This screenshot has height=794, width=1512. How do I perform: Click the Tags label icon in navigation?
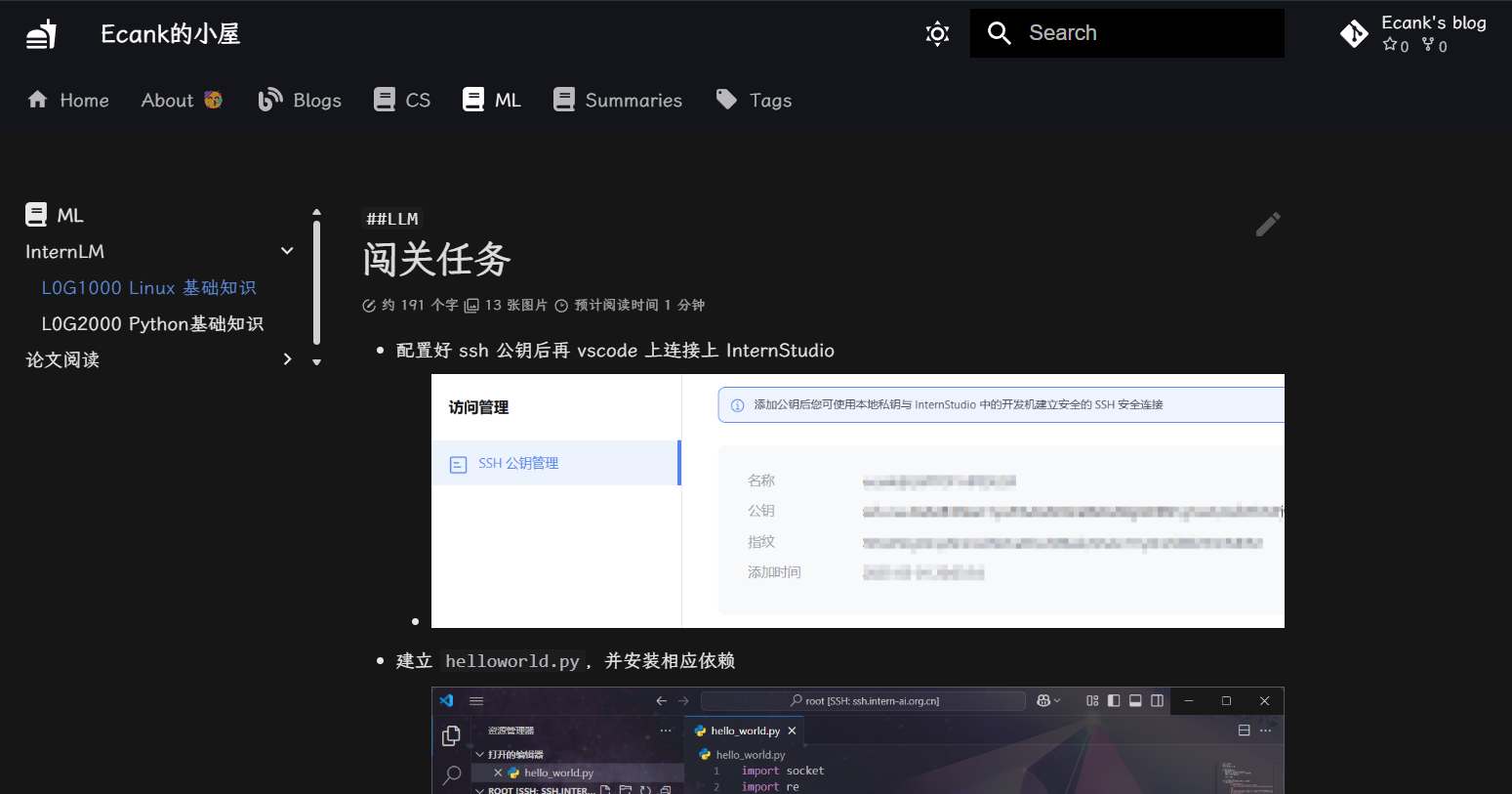[726, 99]
